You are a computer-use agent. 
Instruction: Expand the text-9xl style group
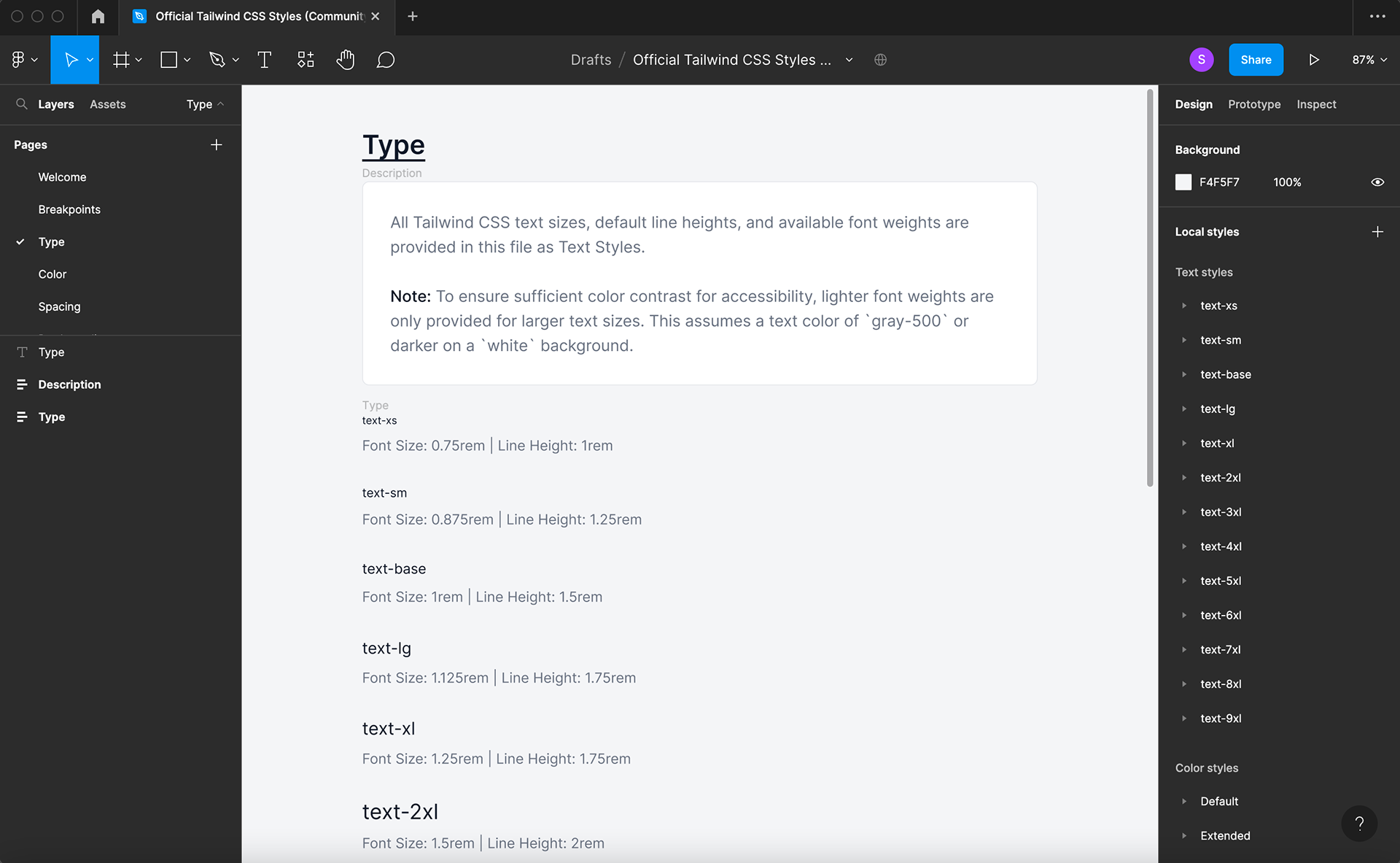click(x=1184, y=719)
